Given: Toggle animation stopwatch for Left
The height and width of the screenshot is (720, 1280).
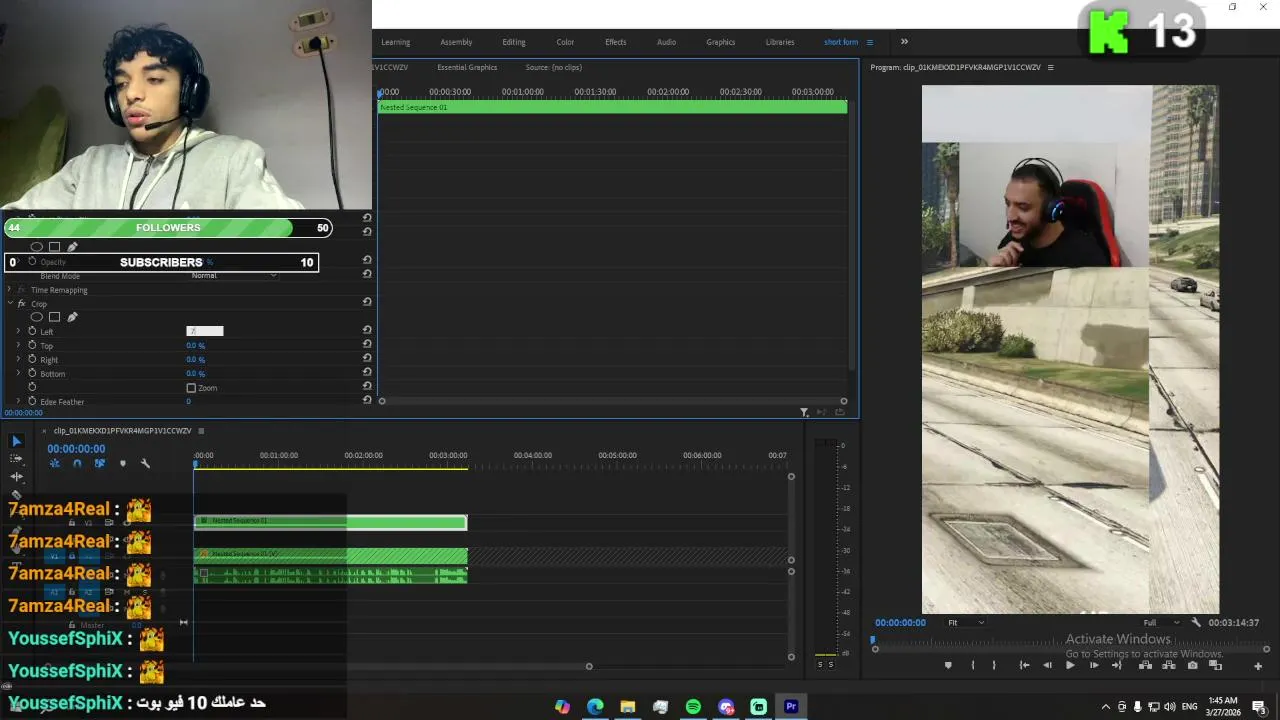Looking at the screenshot, I should (32, 331).
